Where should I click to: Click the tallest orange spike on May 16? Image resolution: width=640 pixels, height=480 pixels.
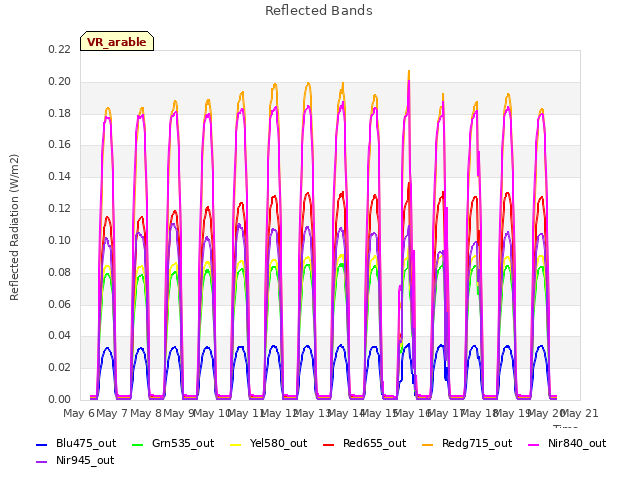(409, 73)
